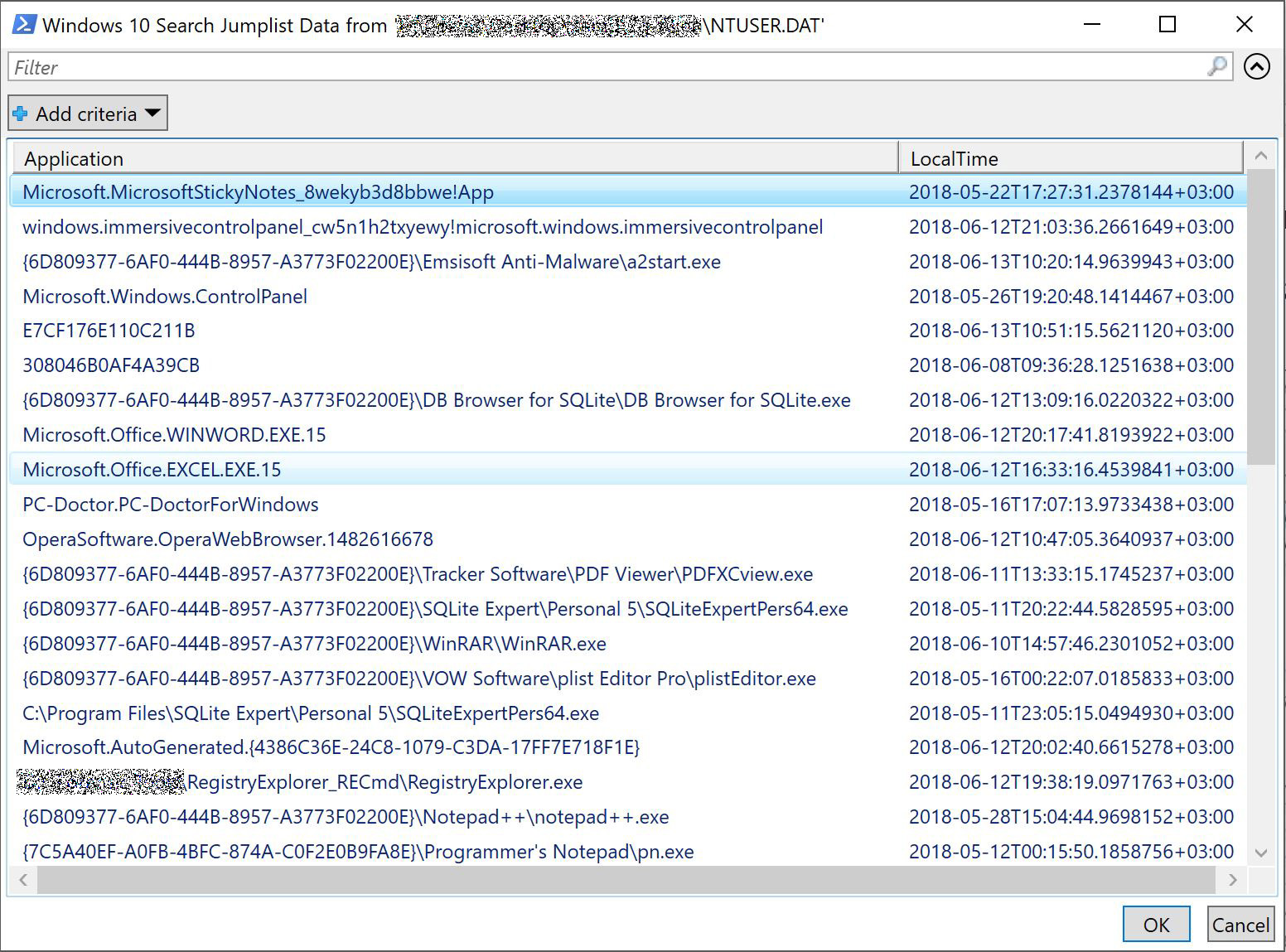The image size is (1286, 952).
Task: Click time 2018-06-12T20:02:40.6615278+03:00
Action: 1071,747
